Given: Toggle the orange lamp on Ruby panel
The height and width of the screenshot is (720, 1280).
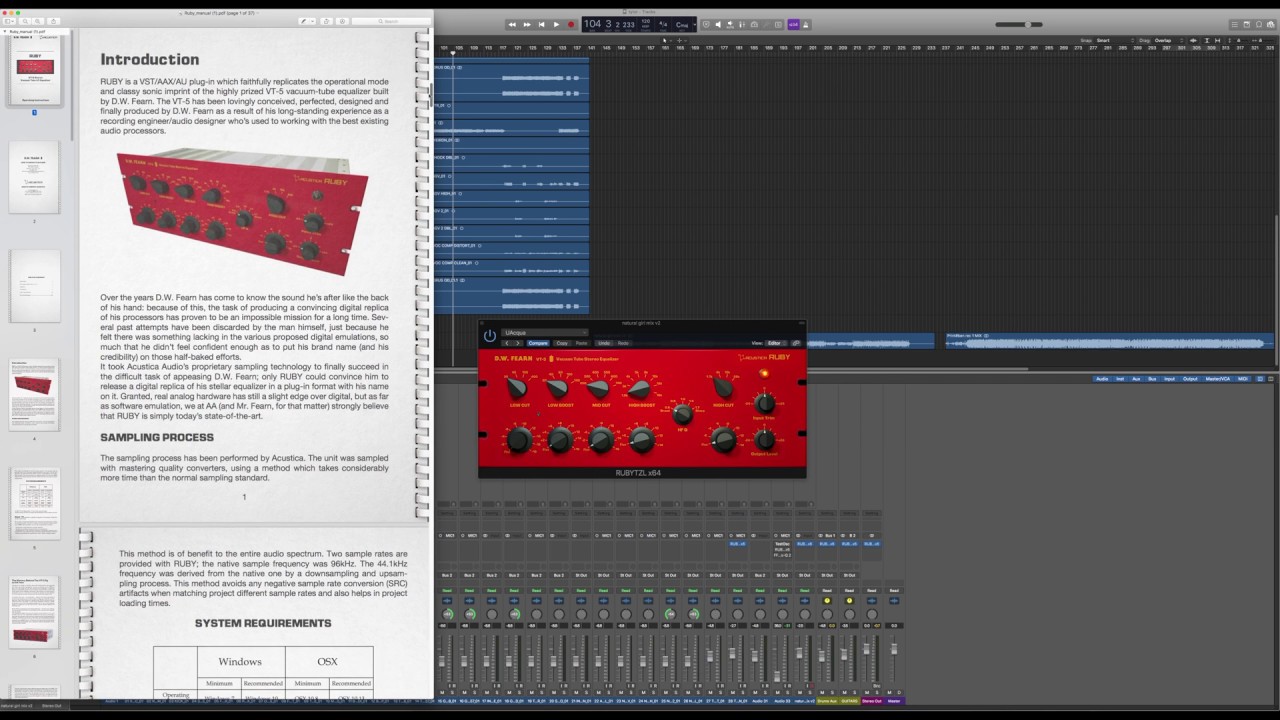Looking at the screenshot, I should click(x=764, y=373).
